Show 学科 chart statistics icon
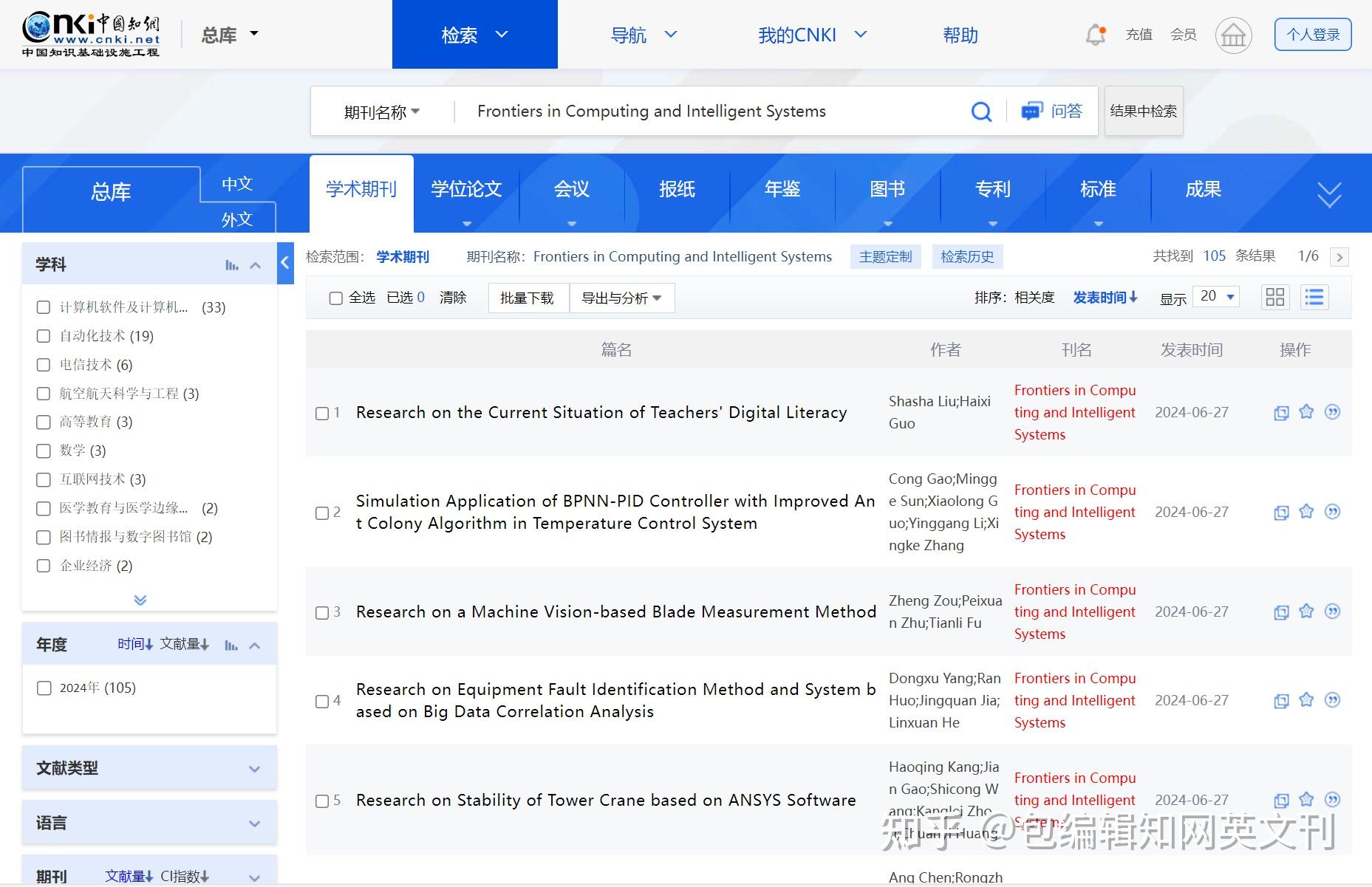Screen dimensions: 1372x887 tap(232, 265)
